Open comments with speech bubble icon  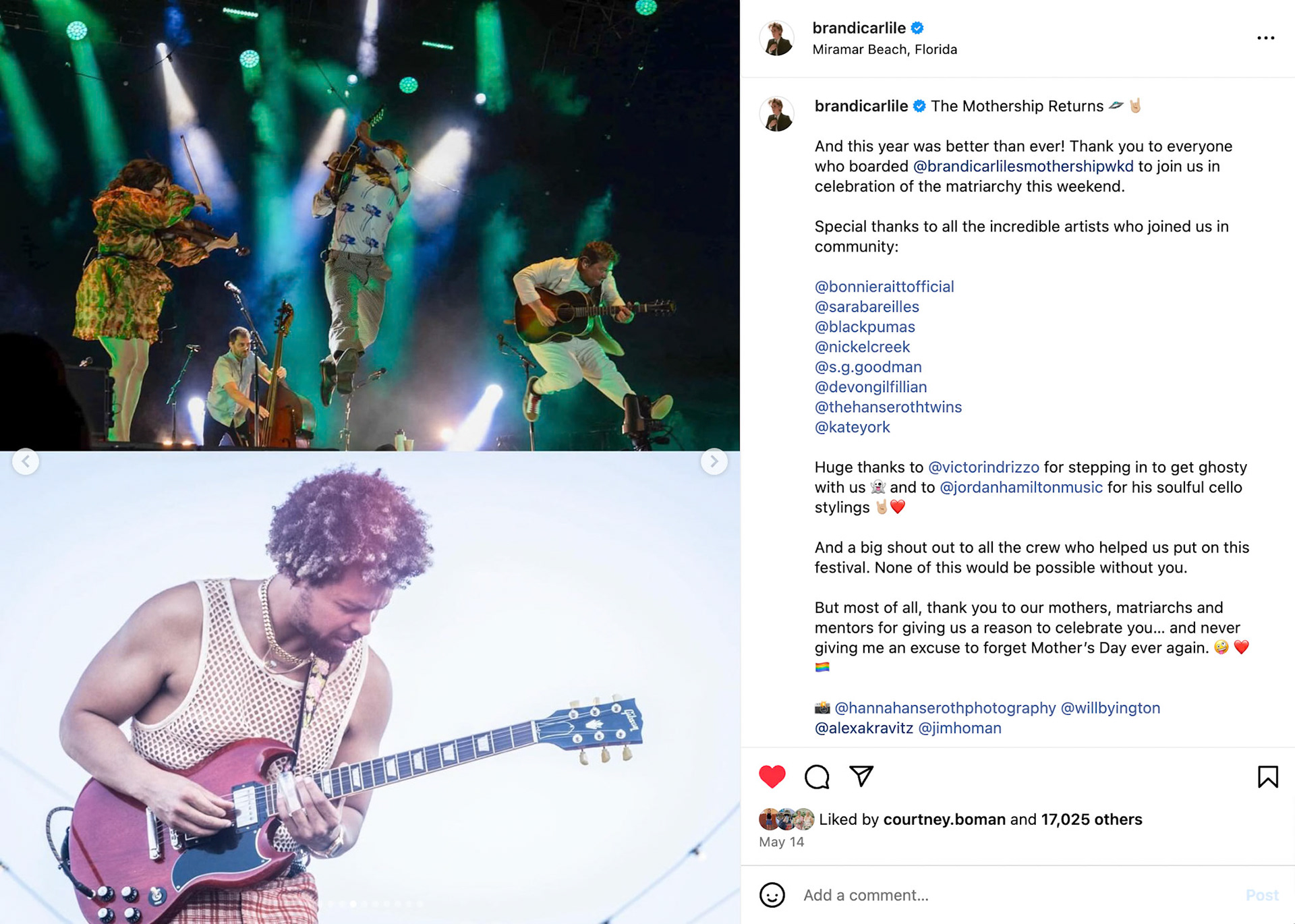pos(817,777)
